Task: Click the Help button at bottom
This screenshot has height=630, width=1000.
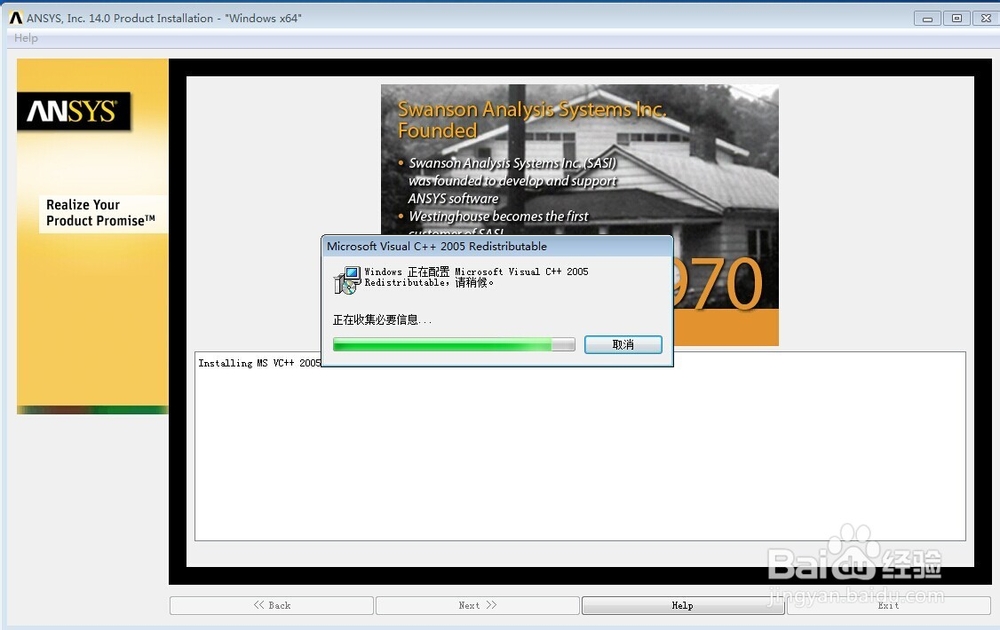Action: [683, 605]
